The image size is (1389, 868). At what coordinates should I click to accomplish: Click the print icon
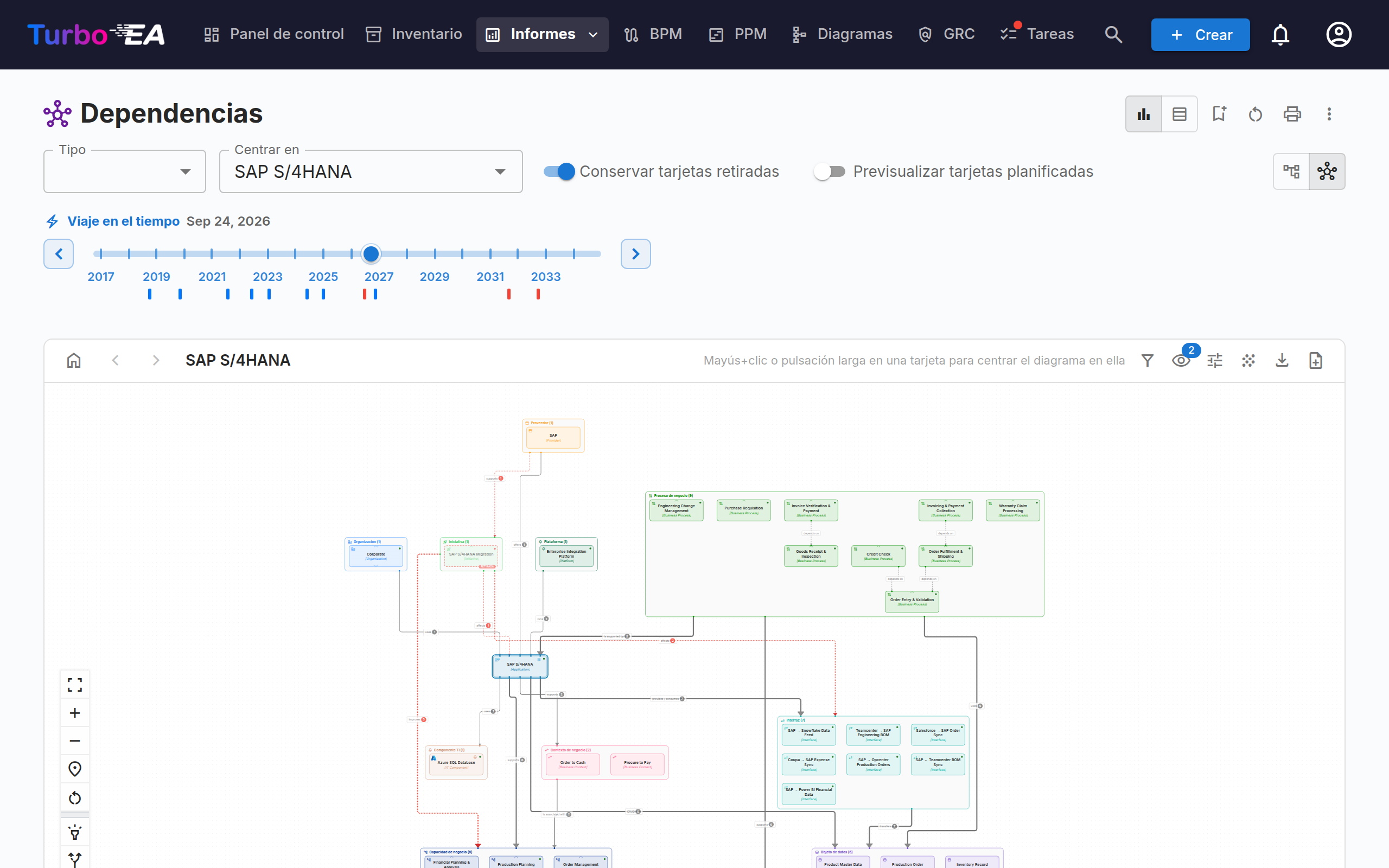1292,114
